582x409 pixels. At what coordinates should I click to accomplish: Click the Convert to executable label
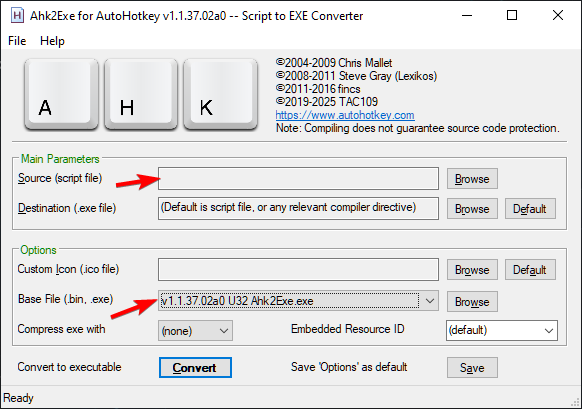click(x=69, y=367)
